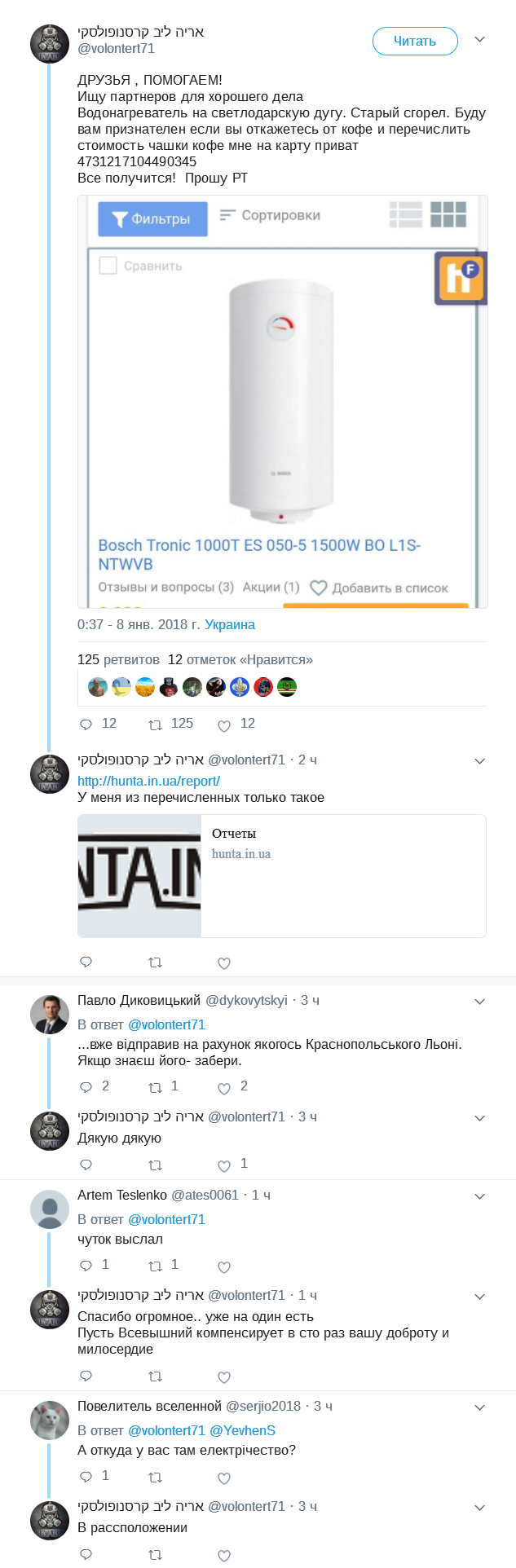516x1568 pixels.
Task: Click the reply icon under main tweet
Action: pyautogui.click(x=86, y=725)
